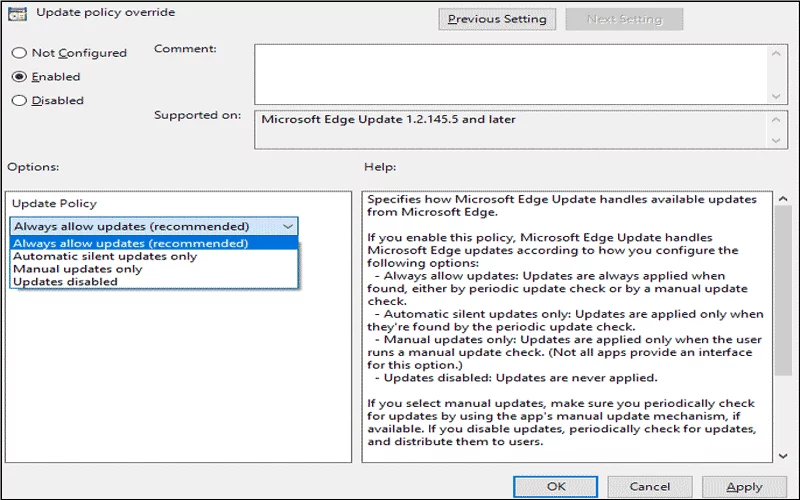Screen dimensions: 800x500
Task: Click the Apply button
Action: (x=744, y=487)
